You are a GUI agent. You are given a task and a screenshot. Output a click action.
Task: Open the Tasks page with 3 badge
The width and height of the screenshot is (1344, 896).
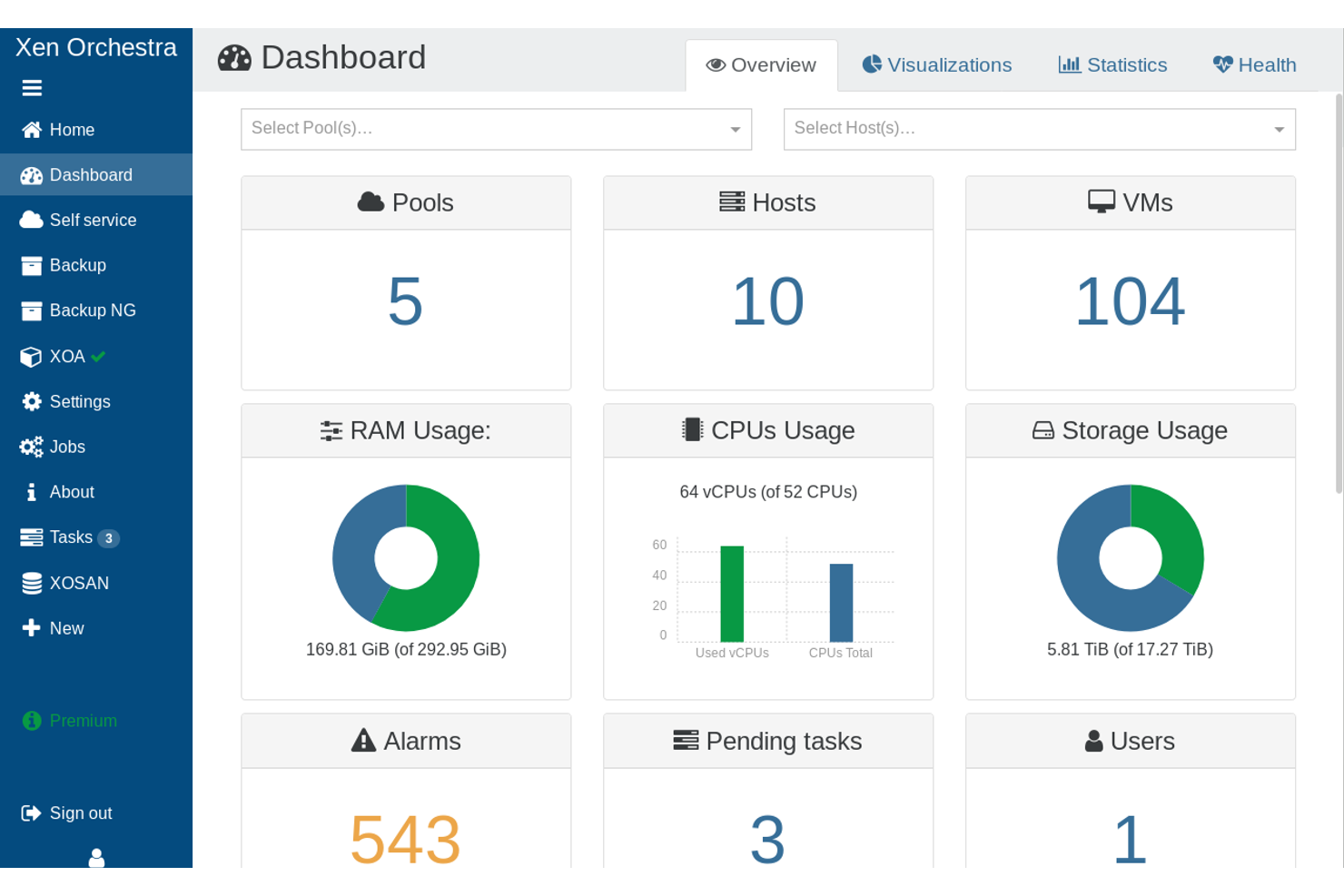click(70, 537)
